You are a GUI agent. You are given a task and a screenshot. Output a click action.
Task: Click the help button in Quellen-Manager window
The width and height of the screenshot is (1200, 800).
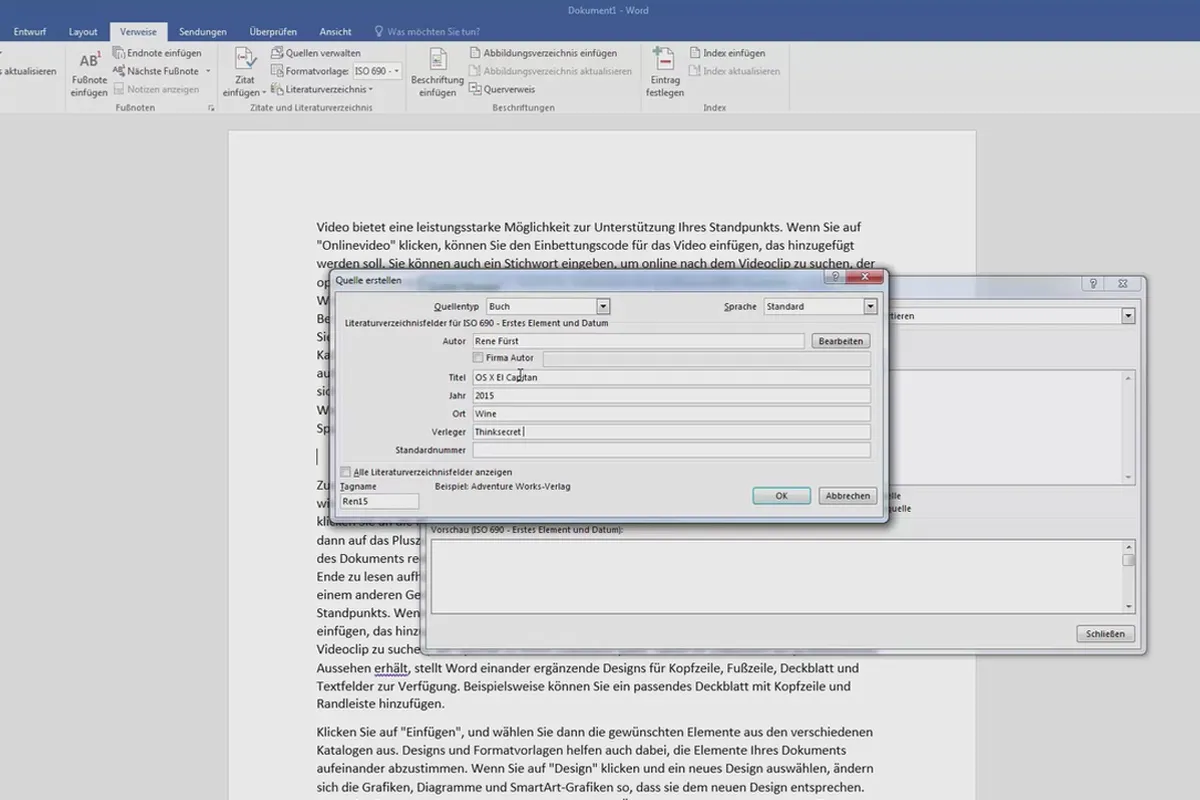pyautogui.click(x=1093, y=284)
